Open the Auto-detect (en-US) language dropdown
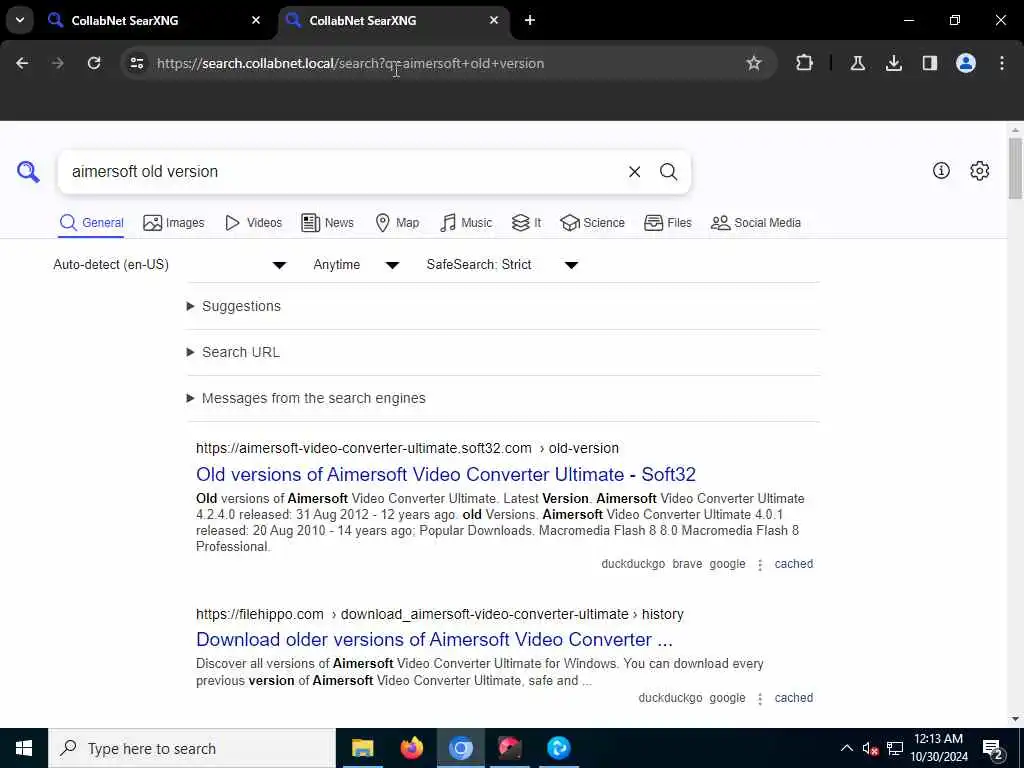1024x768 pixels. point(170,264)
